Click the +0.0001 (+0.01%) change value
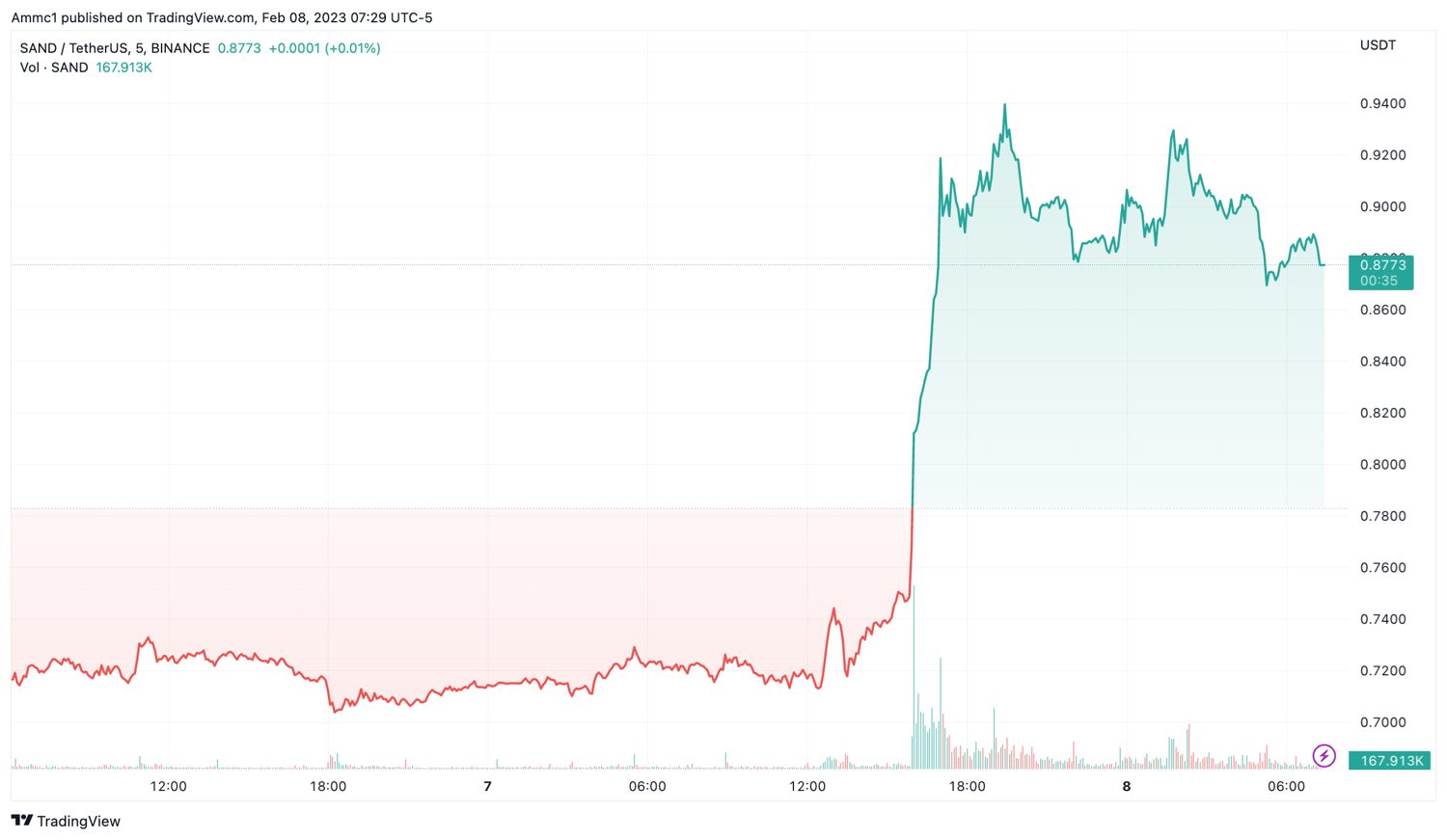 point(325,48)
